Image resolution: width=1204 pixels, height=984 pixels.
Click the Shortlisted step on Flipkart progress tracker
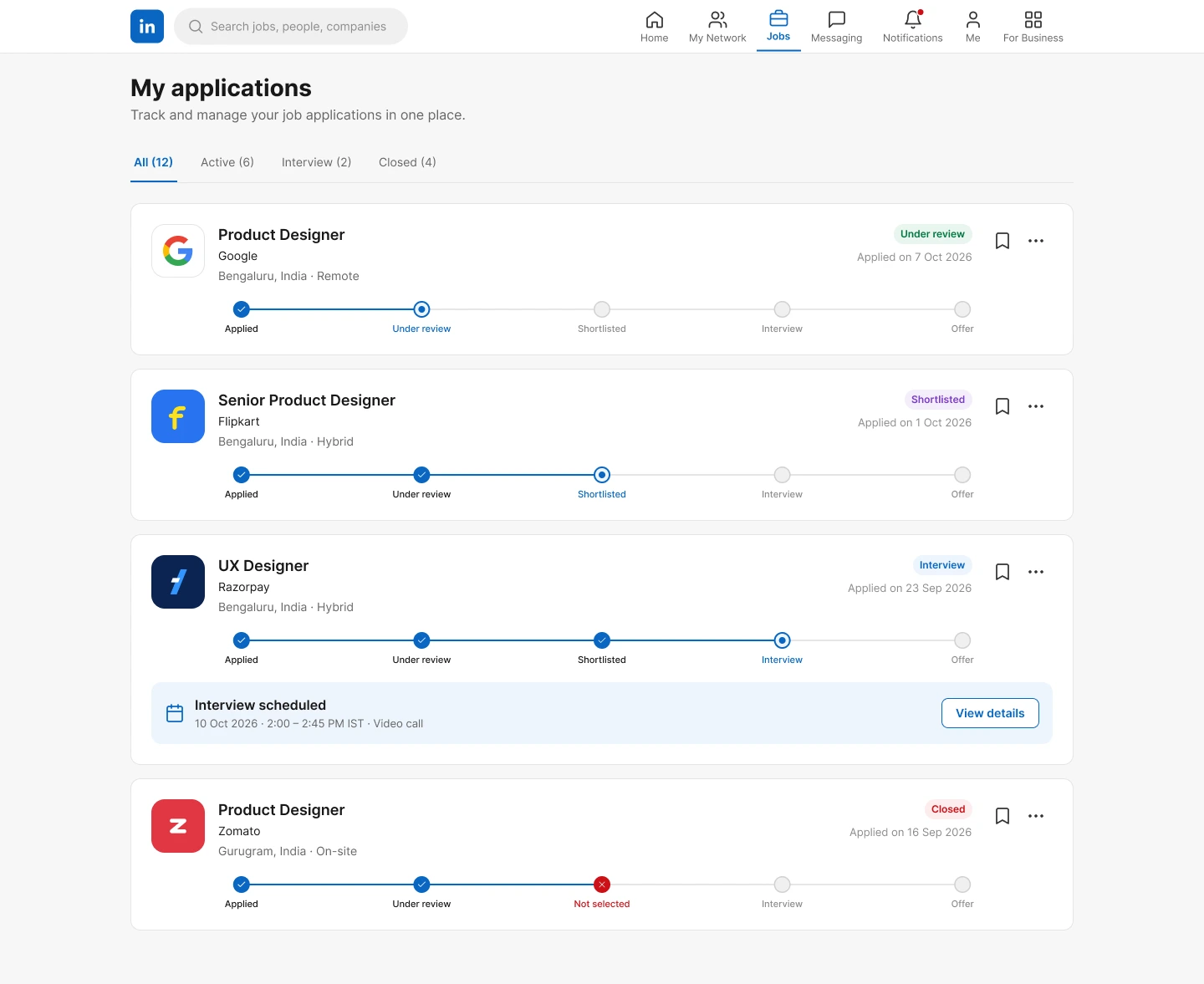602,475
